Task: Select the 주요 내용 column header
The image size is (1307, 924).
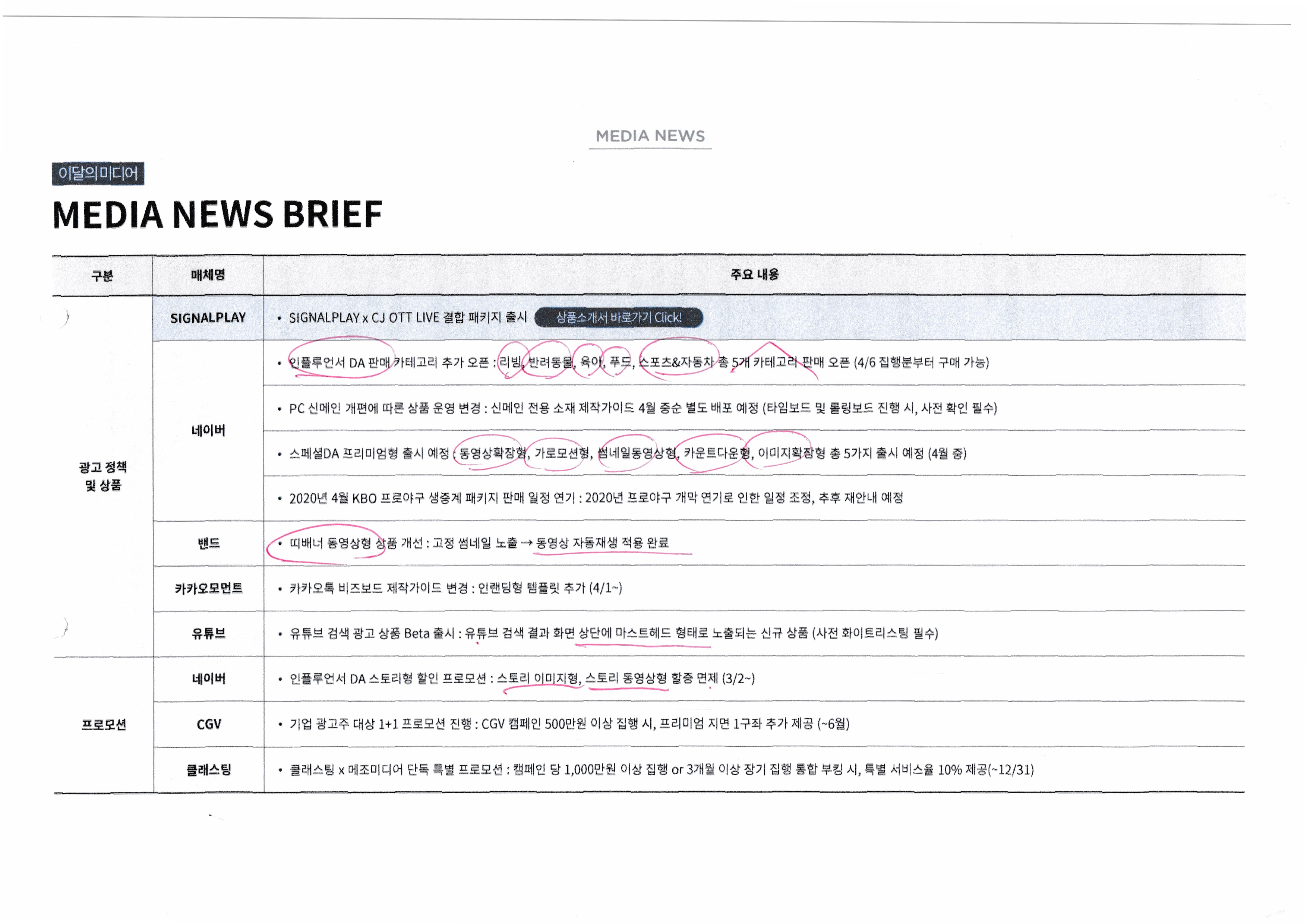Action: [754, 275]
